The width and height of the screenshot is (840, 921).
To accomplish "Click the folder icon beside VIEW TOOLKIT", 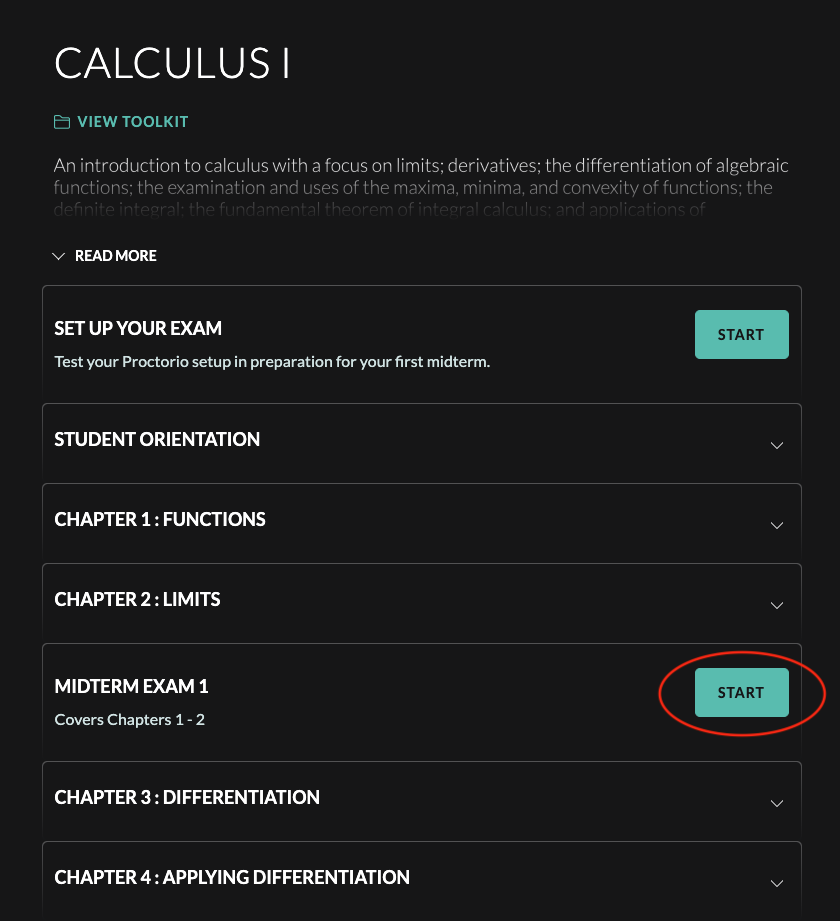I will 62,121.
